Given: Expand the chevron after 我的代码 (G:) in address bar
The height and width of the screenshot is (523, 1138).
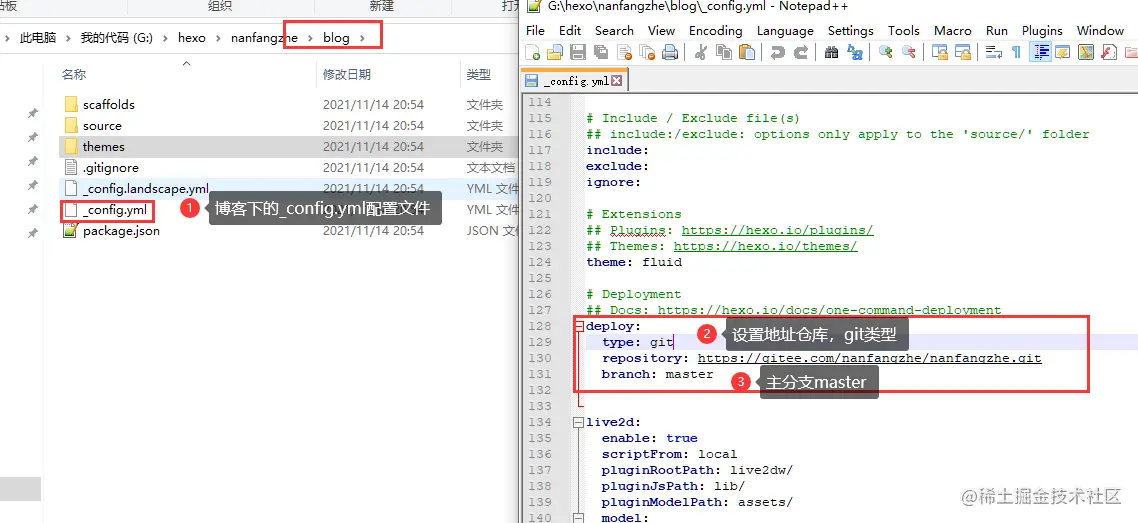Looking at the screenshot, I should coord(165,38).
